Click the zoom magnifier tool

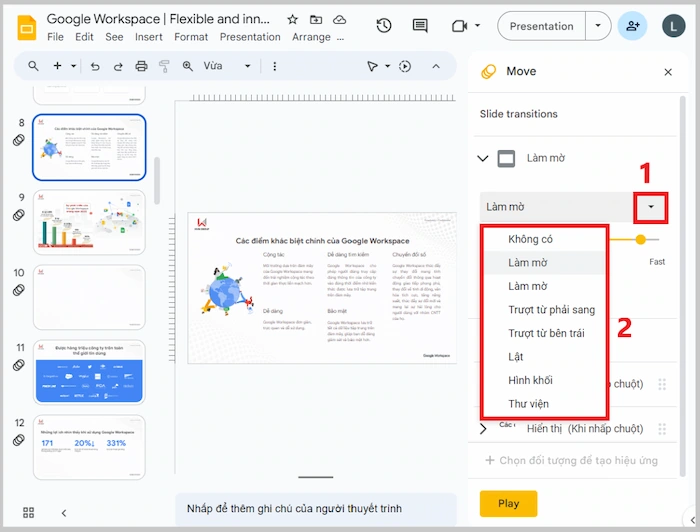coord(188,66)
